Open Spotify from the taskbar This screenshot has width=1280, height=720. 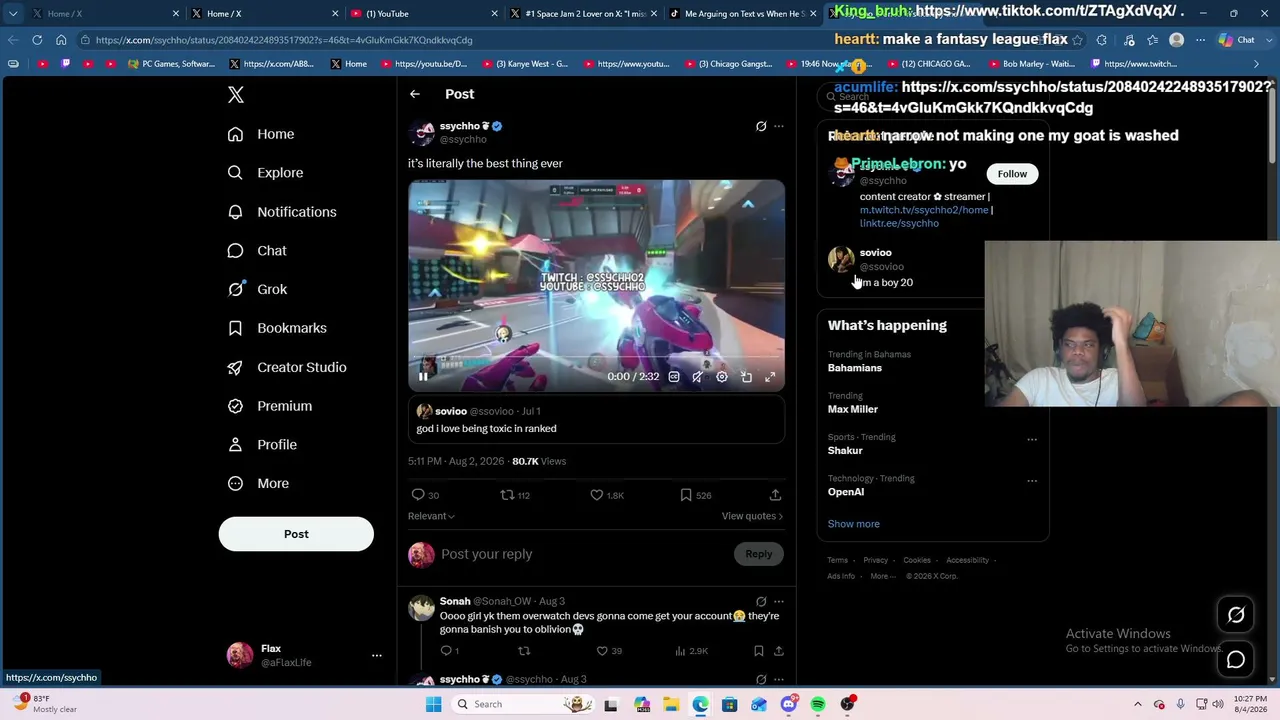[818, 704]
